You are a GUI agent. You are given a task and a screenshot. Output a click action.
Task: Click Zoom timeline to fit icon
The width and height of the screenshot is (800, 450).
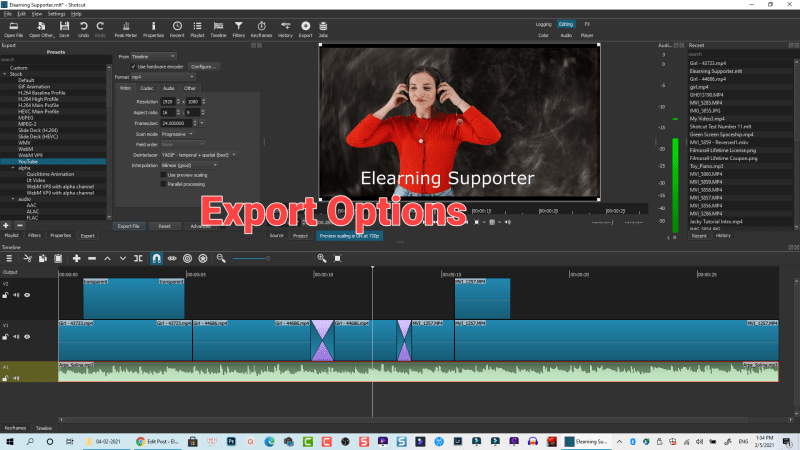tap(339, 258)
